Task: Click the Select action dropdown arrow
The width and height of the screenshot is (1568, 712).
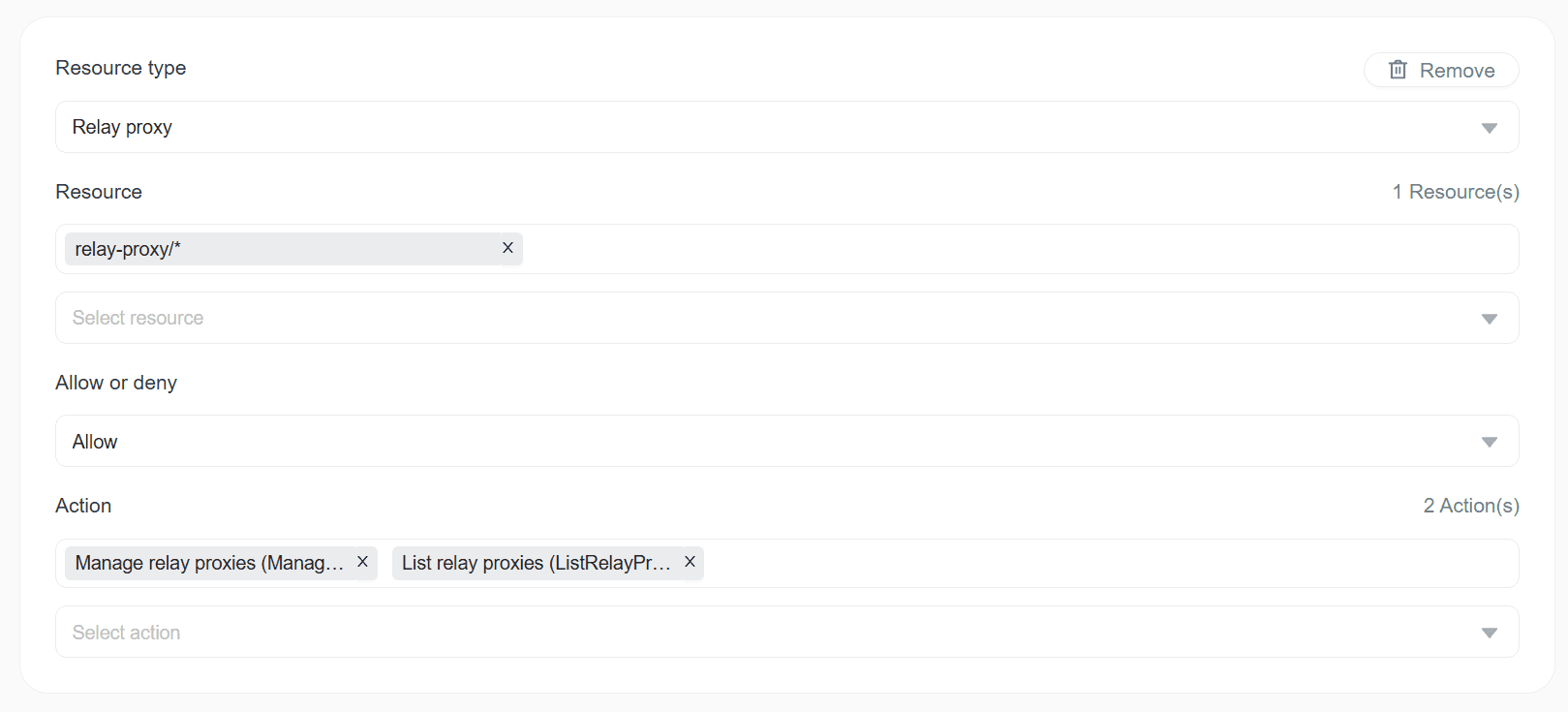Action: (x=1489, y=633)
